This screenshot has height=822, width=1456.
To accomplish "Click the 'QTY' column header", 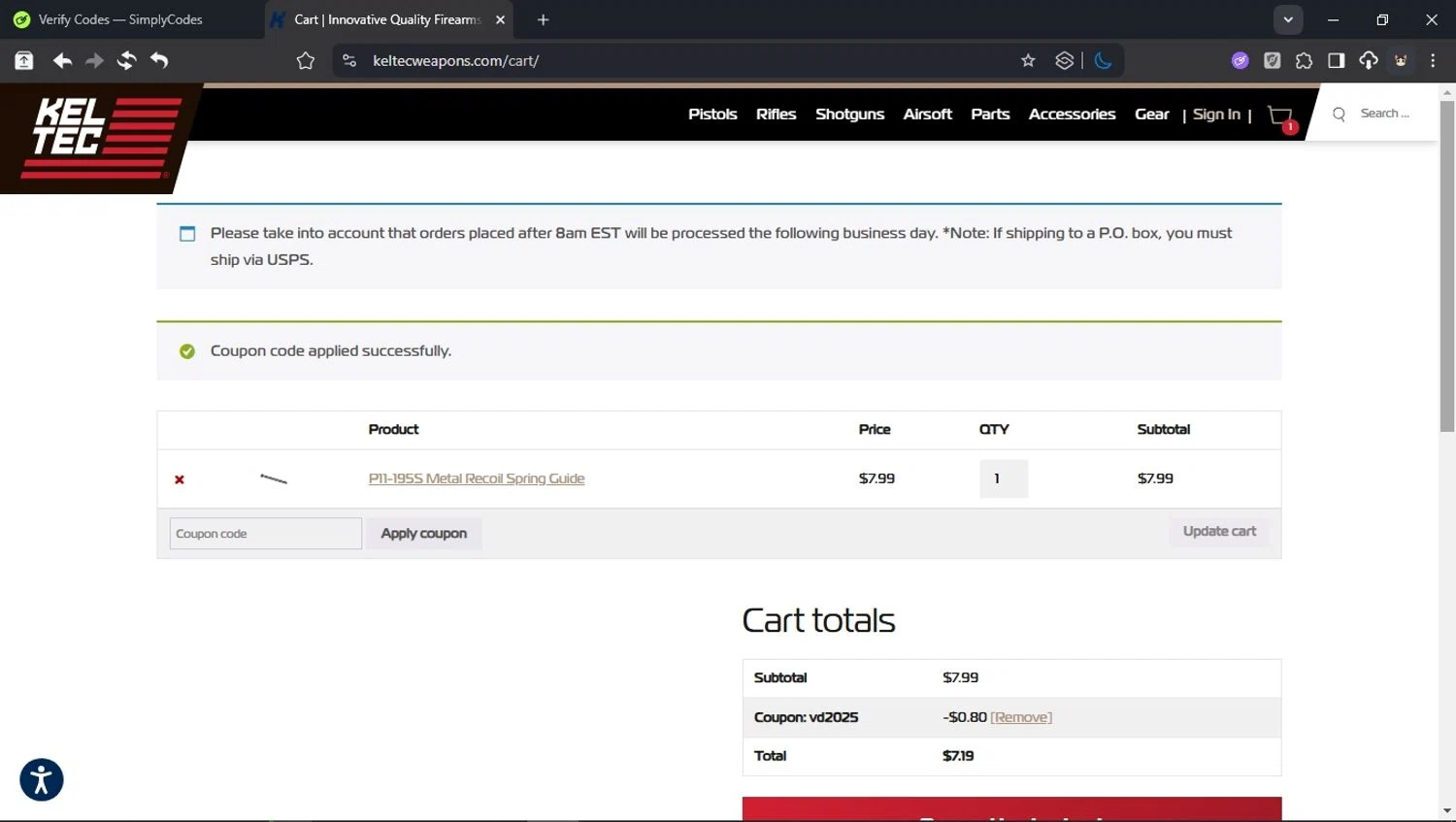I will (994, 430).
